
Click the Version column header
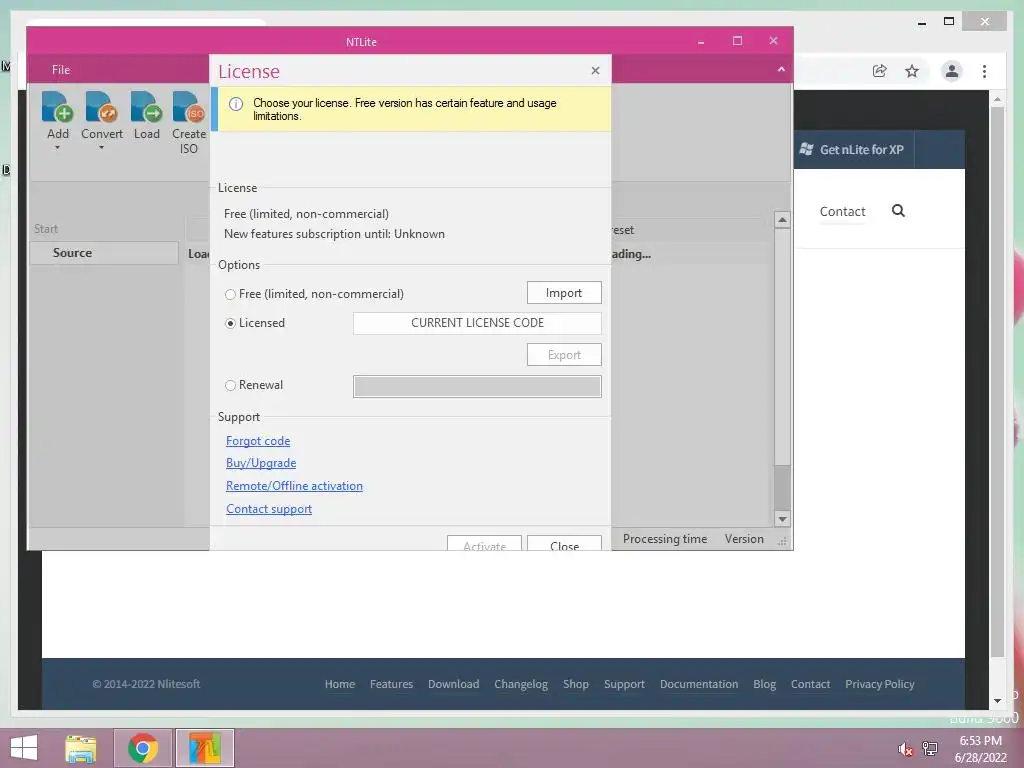pos(744,539)
